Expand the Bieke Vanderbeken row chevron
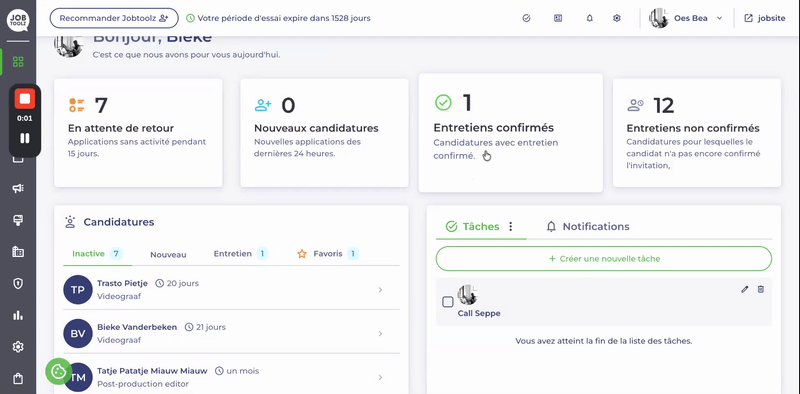Image resolution: width=800 pixels, height=394 pixels. point(380,334)
